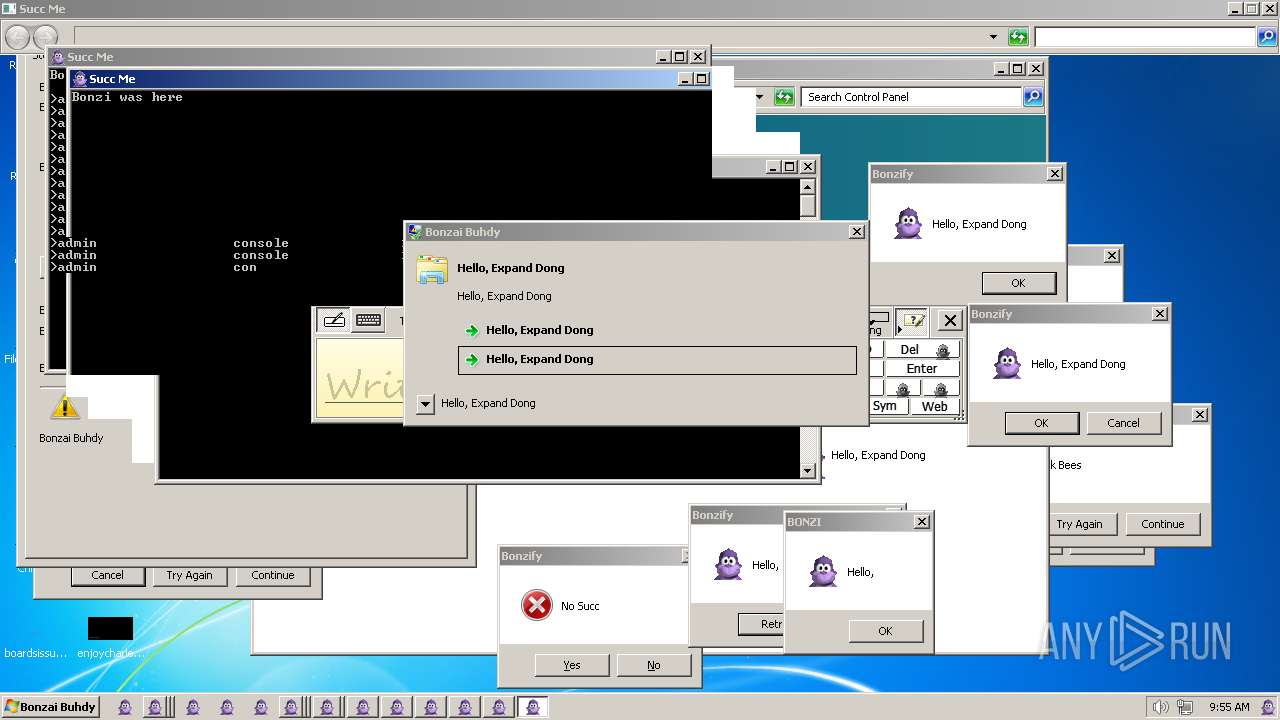
Task: Click the top Succ Me window search field
Action: (x=1145, y=37)
